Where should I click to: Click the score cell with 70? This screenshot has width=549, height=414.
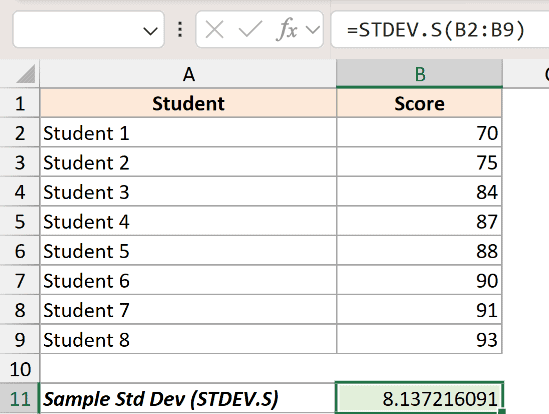click(x=419, y=133)
